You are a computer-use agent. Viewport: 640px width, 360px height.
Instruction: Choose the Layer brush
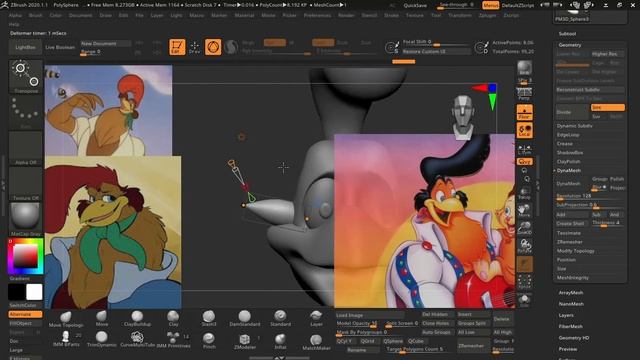[x=316, y=319]
